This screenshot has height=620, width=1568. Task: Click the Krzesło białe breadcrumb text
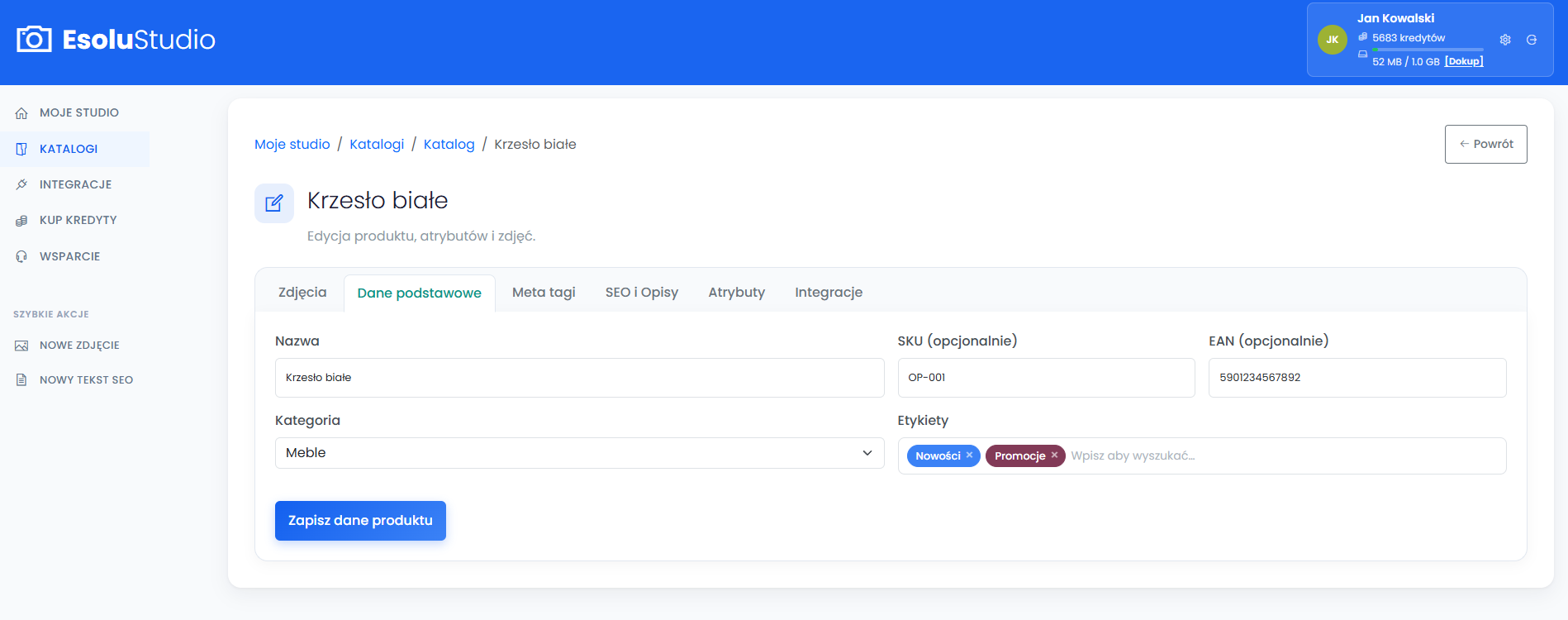click(535, 145)
